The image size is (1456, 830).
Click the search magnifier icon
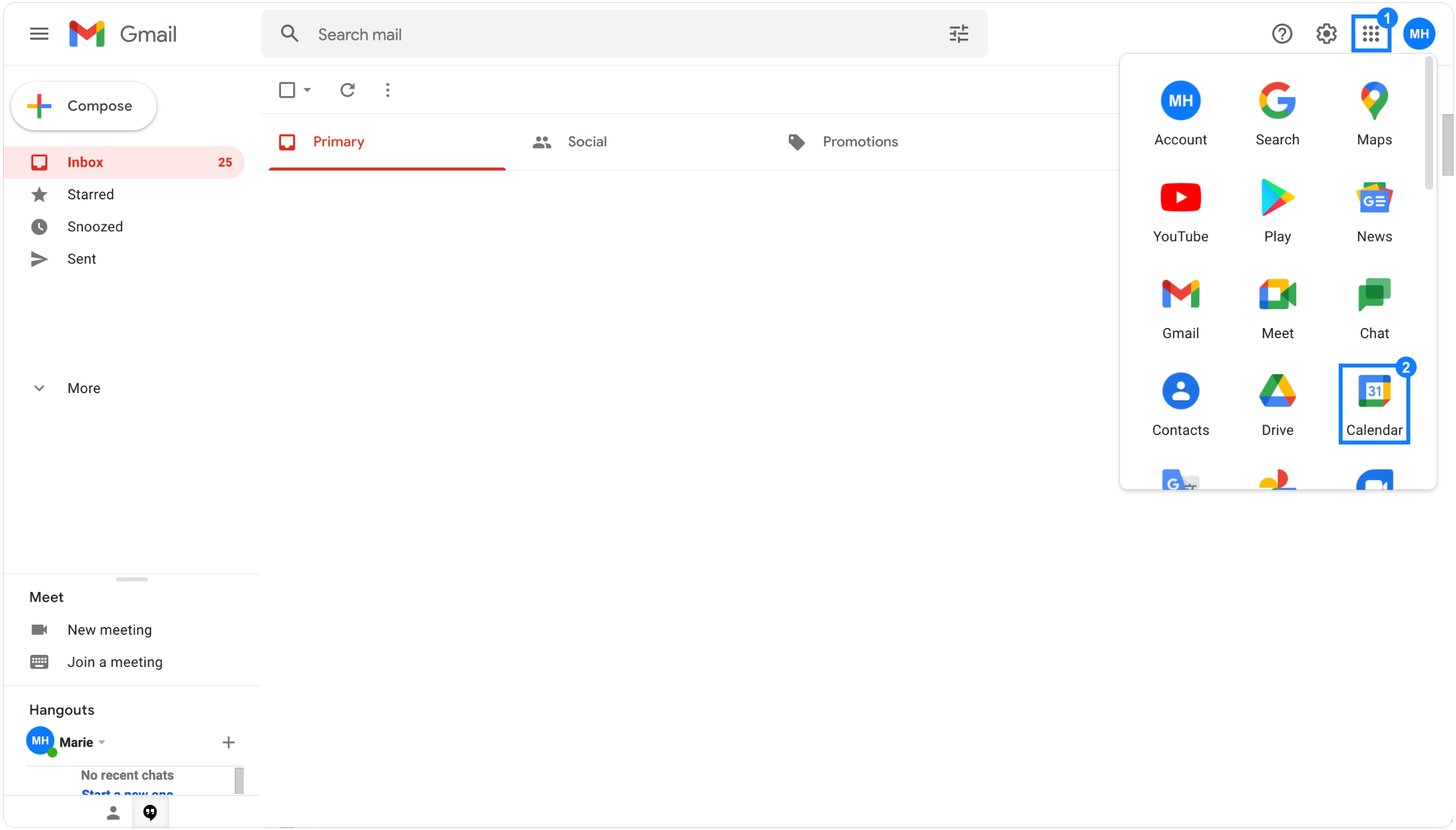290,34
